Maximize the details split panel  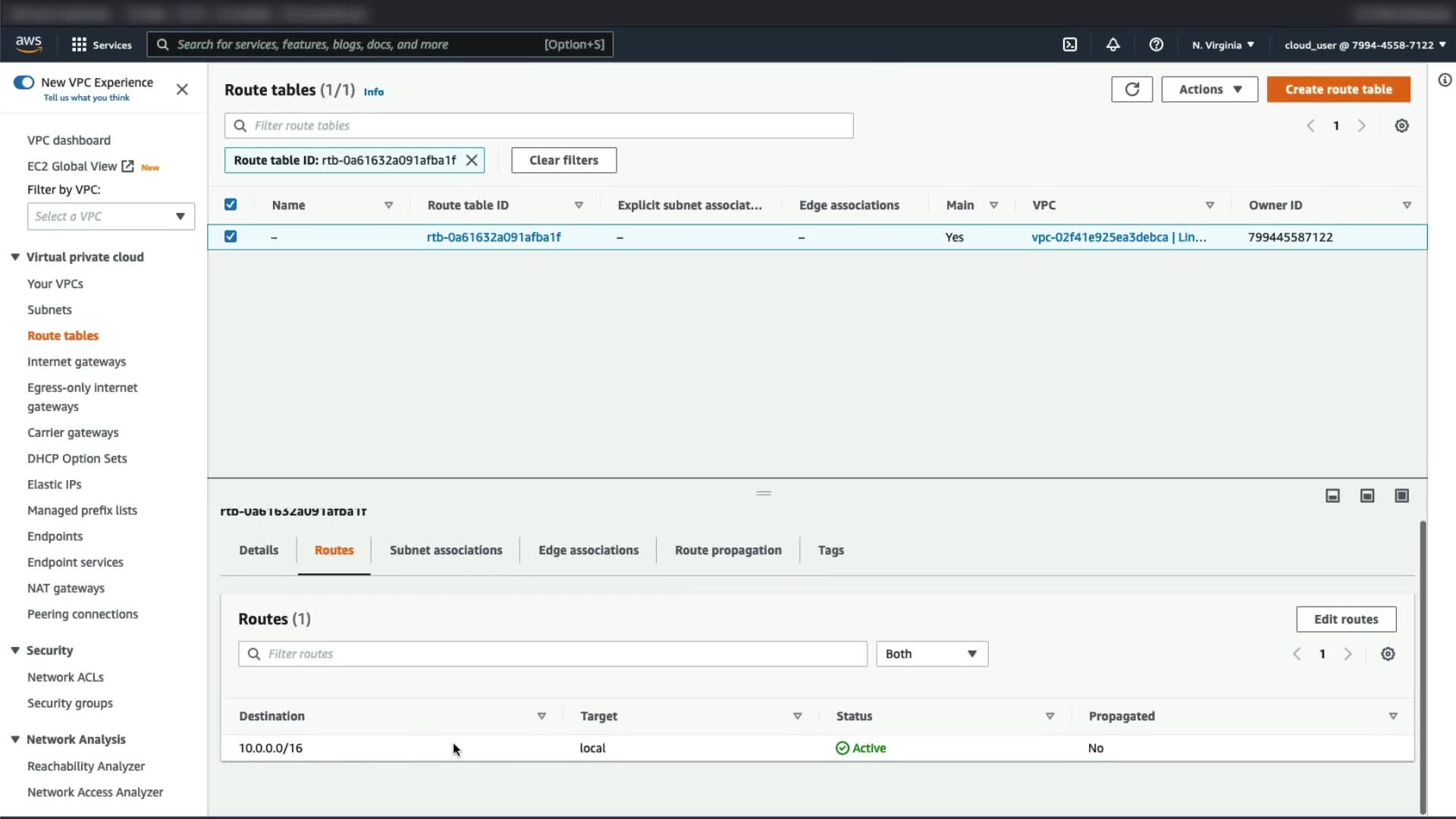point(1401,496)
